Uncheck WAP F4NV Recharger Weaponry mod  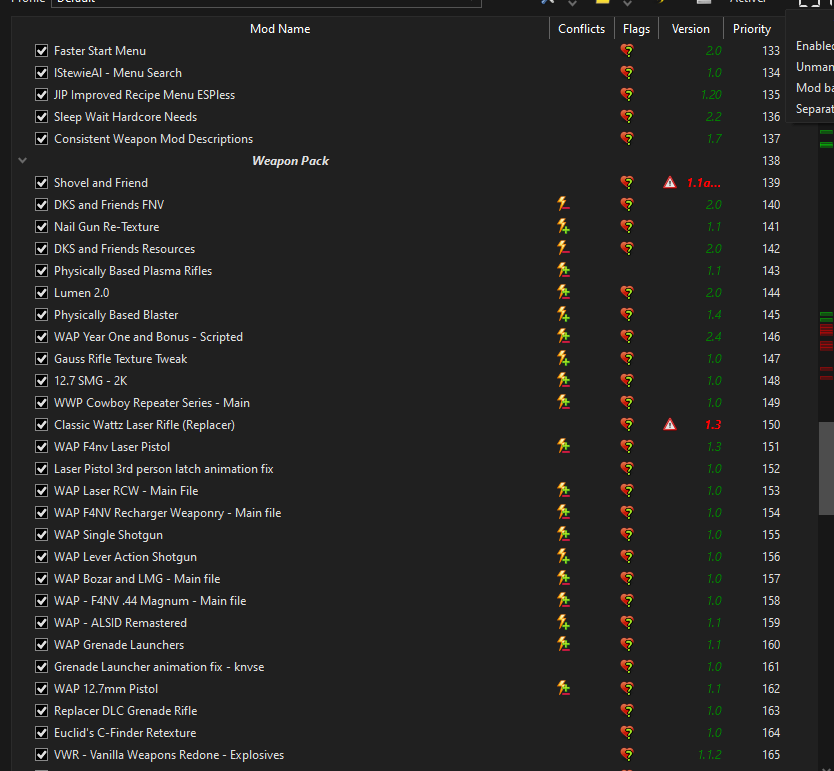pyautogui.click(x=41, y=513)
